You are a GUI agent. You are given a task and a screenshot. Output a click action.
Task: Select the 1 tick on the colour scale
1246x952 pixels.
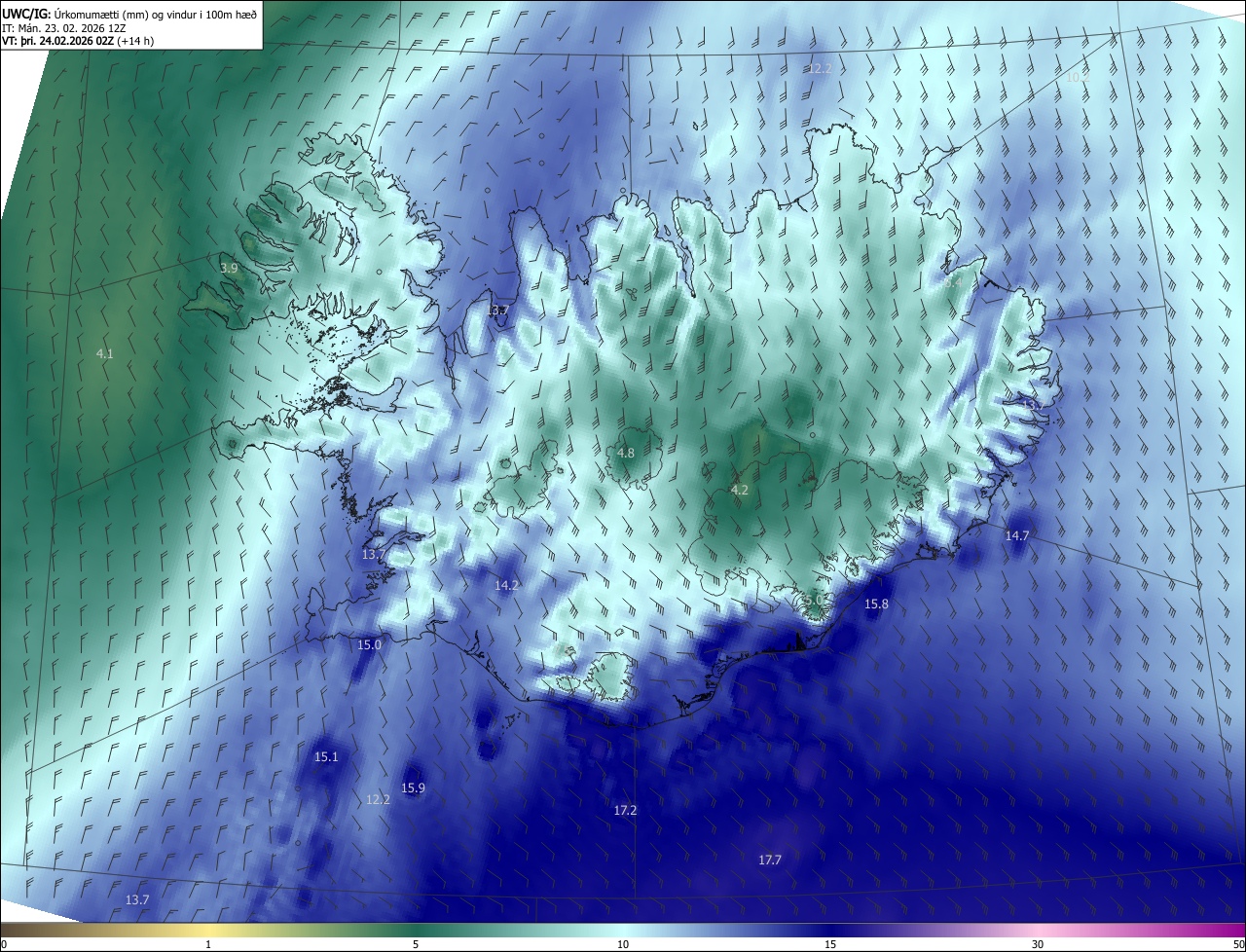click(208, 944)
